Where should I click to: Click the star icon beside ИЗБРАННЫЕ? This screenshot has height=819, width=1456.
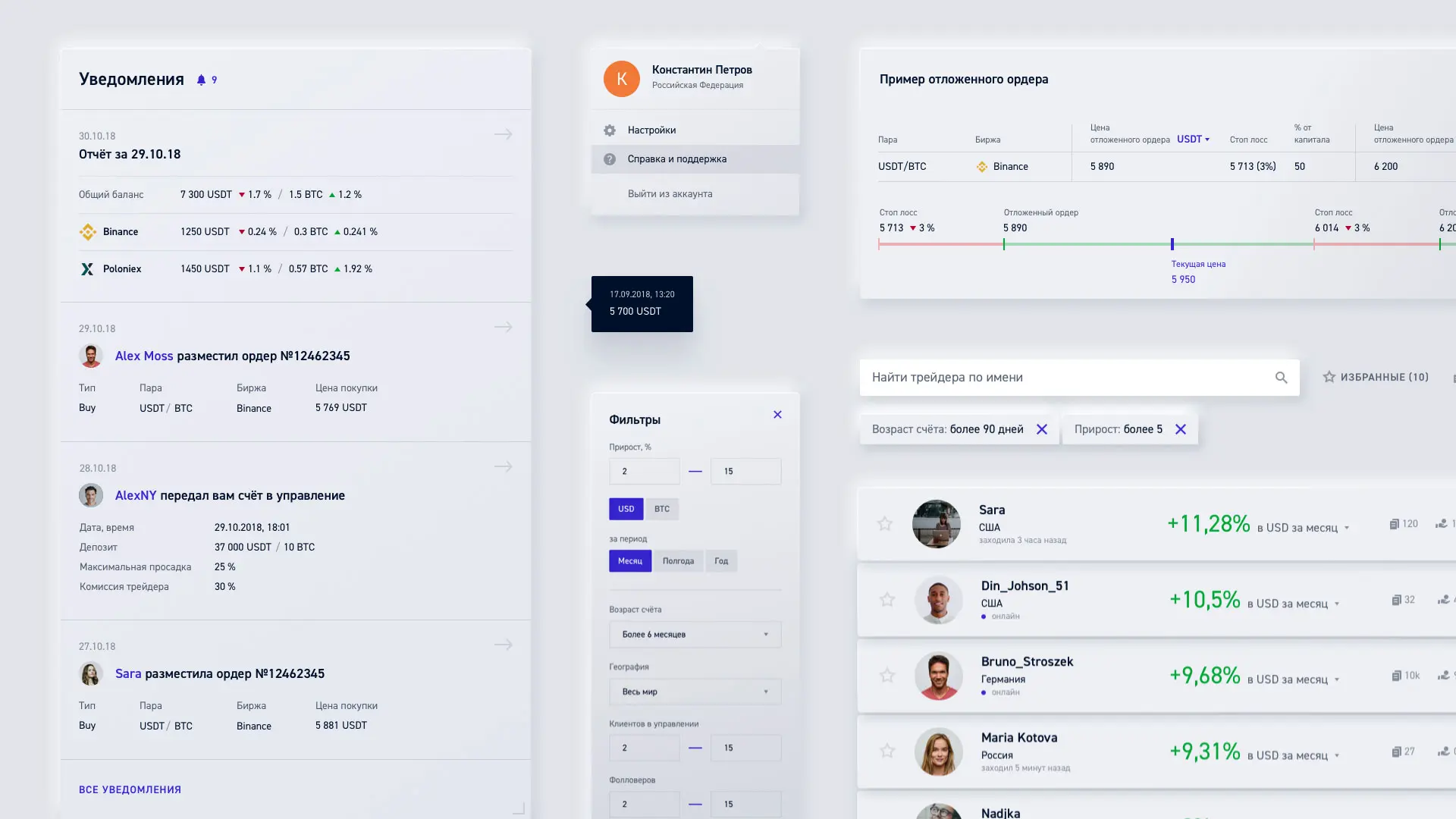click(1329, 377)
